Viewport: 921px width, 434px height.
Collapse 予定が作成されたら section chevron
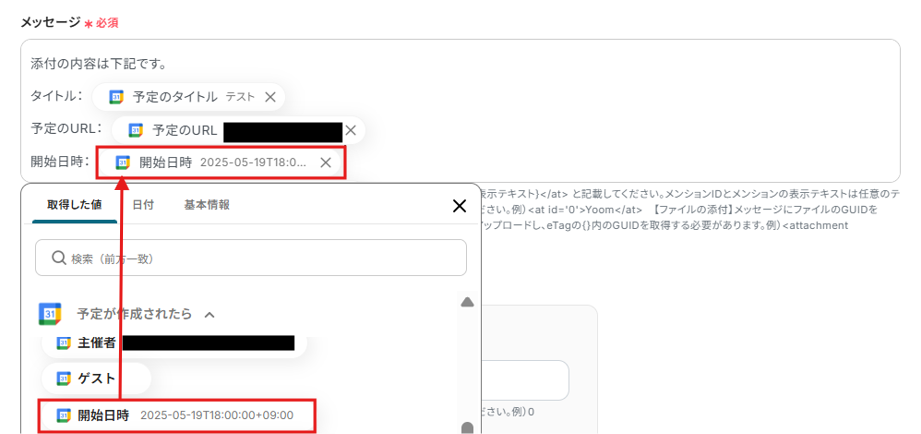coord(209,315)
